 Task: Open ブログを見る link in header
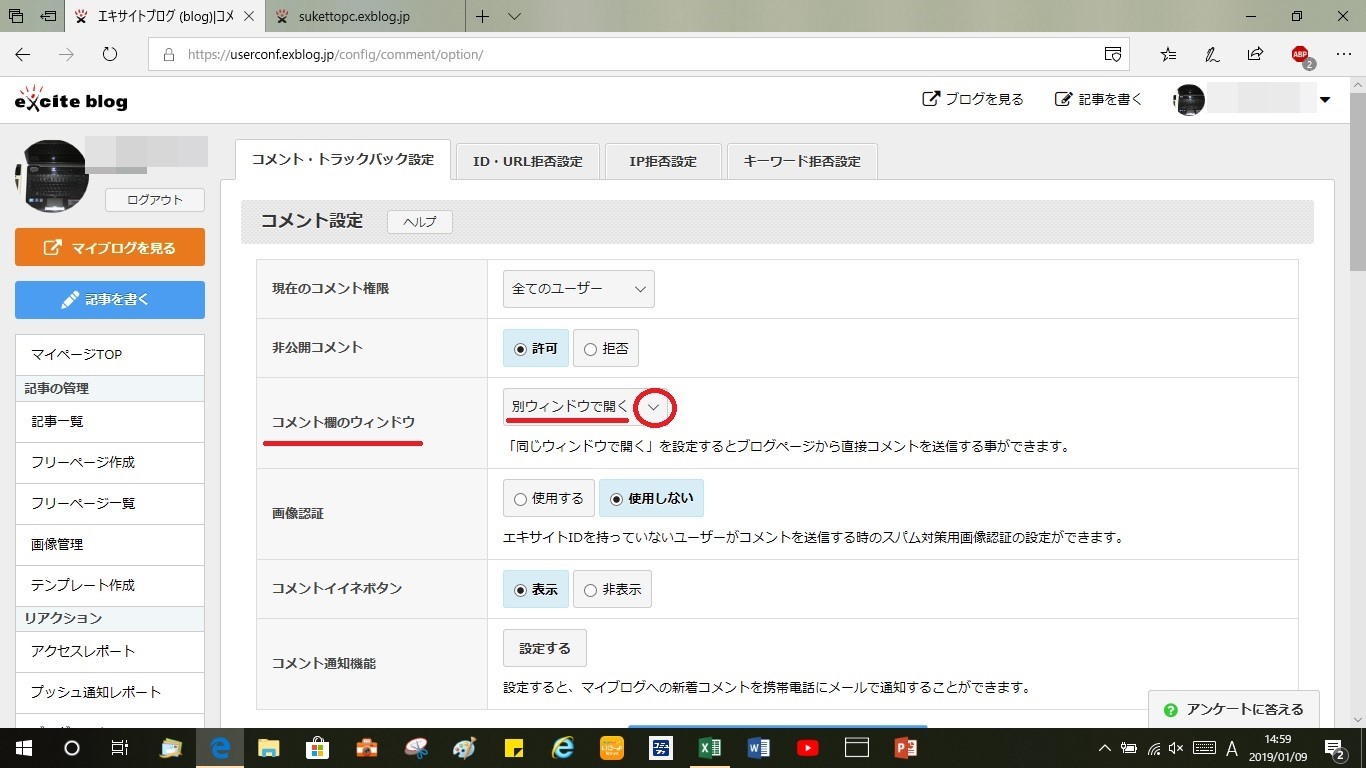[973, 99]
